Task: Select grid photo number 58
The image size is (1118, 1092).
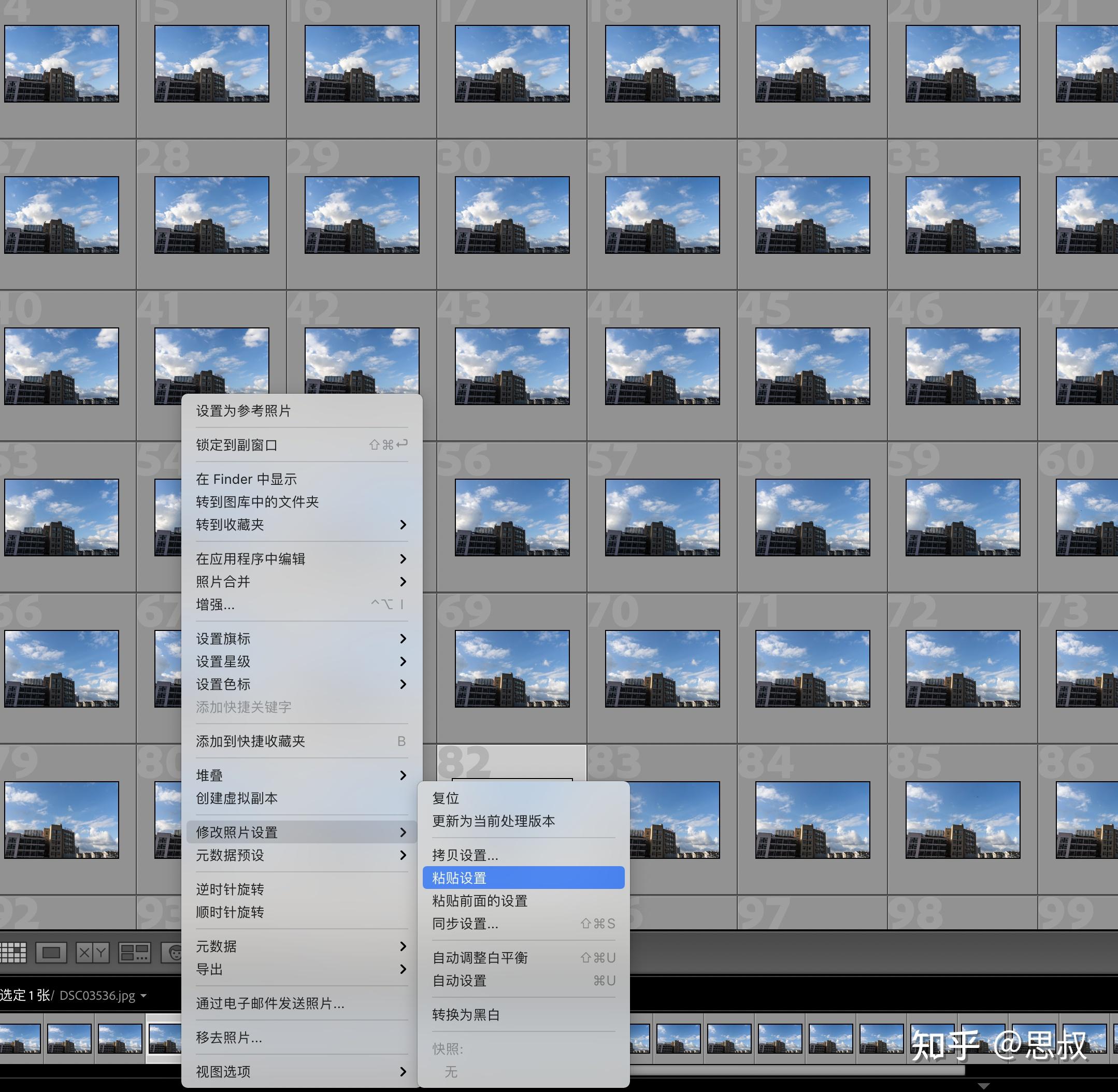Action: 812,518
